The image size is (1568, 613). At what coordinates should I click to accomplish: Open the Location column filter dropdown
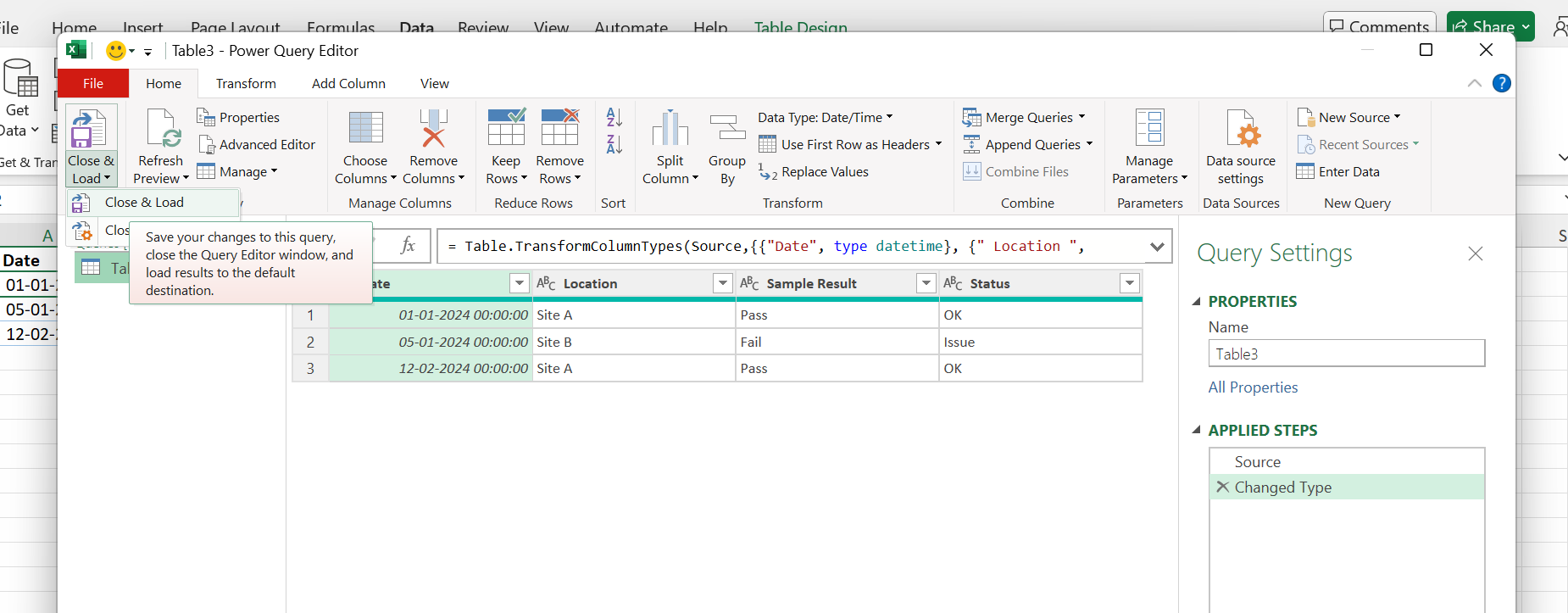coord(723,283)
